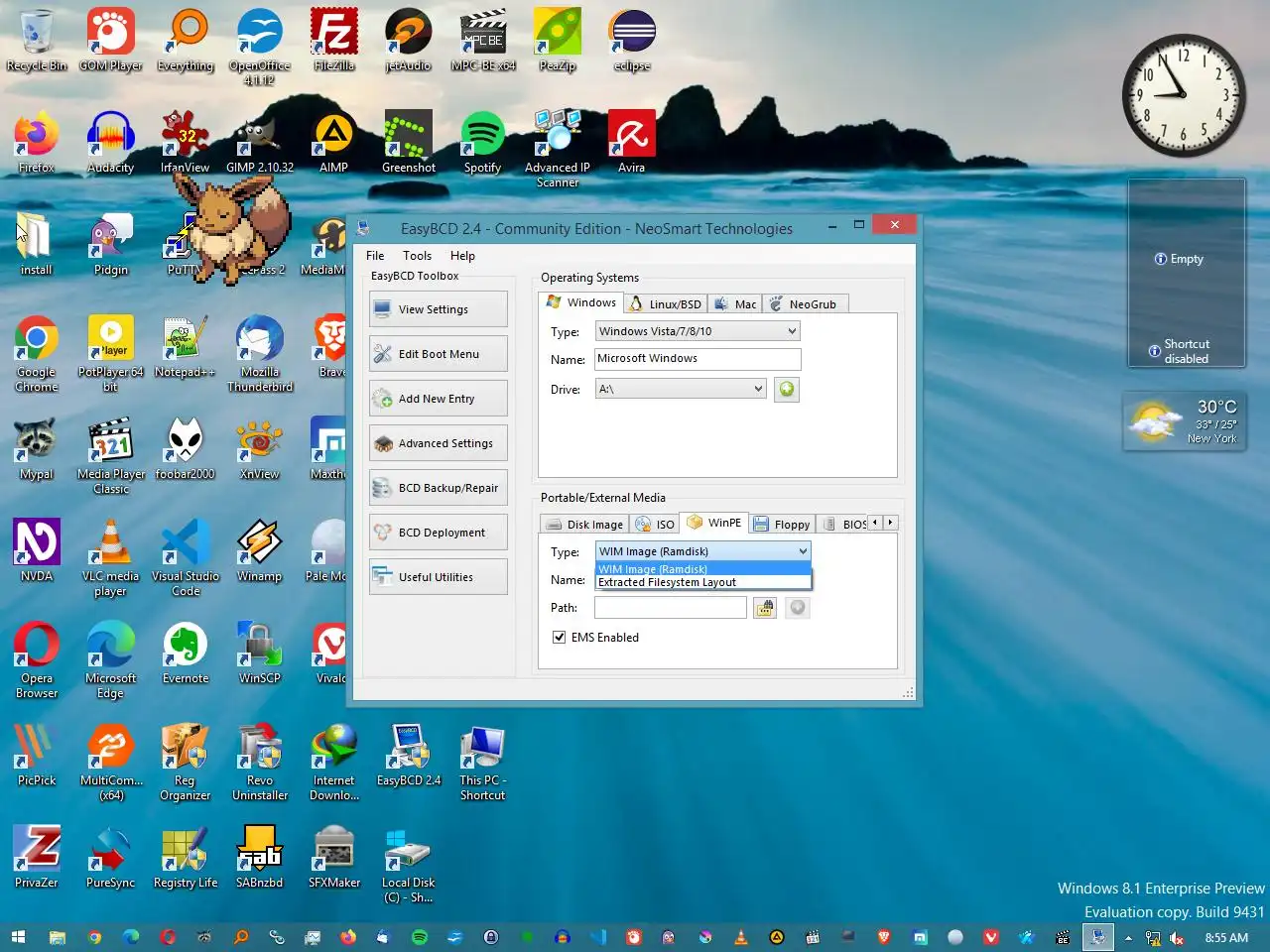The width and height of the screenshot is (1270, 952).
Task: Switch to the BIOS tab
Action: point(843,525)
